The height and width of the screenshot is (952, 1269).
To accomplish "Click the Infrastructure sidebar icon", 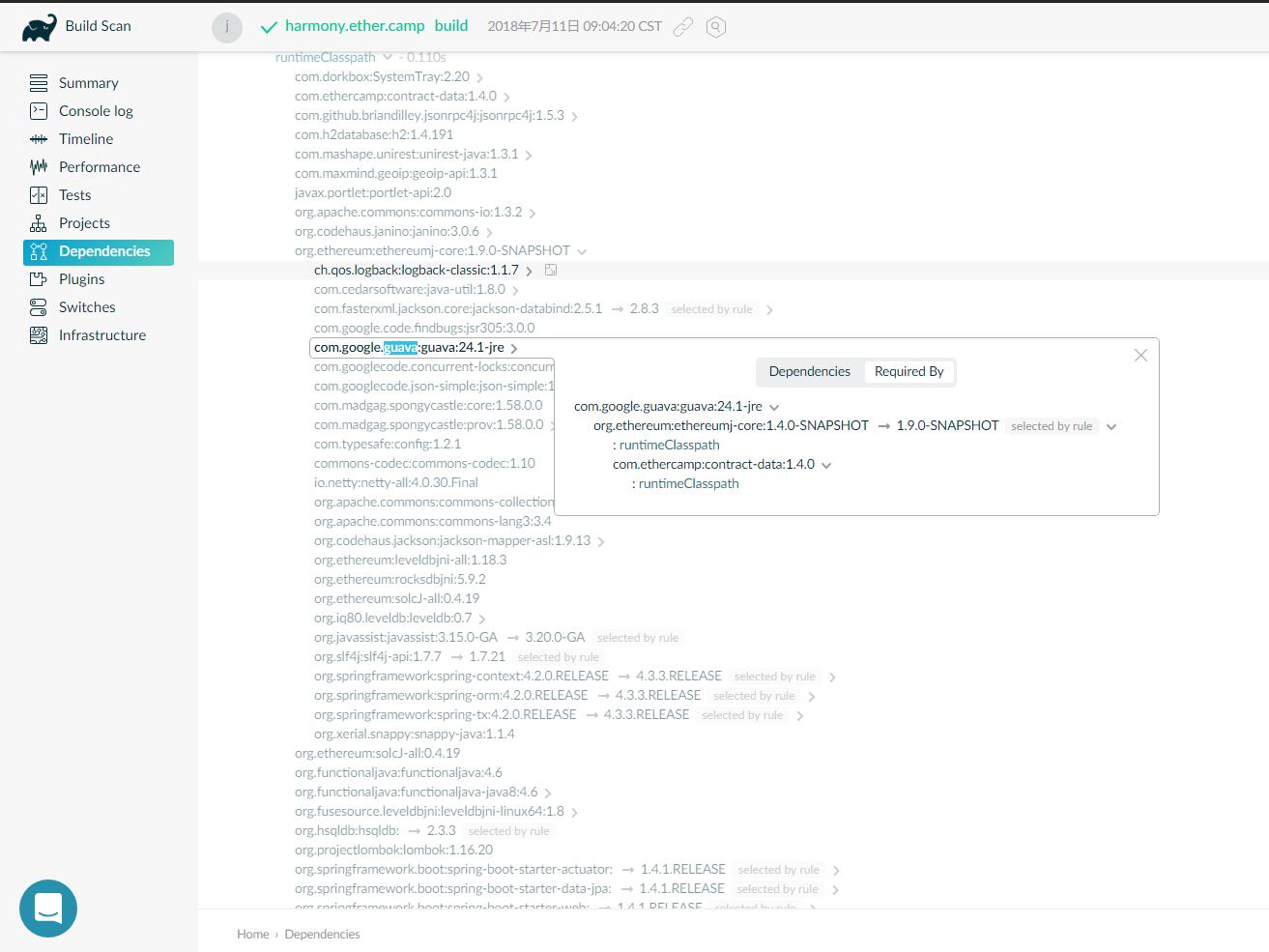I will (x=39, y=335).
